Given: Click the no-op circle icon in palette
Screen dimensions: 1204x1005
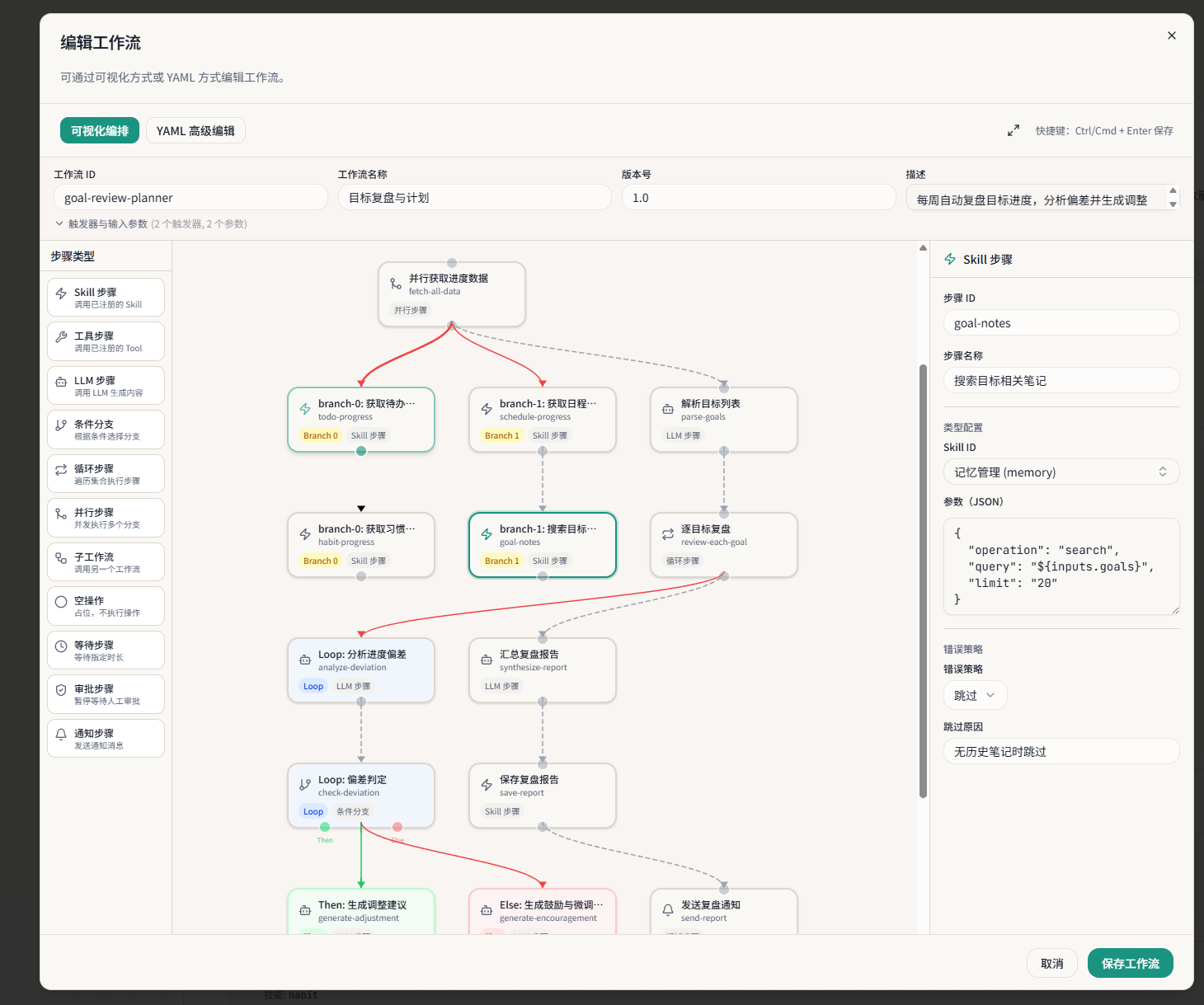Looking at the screenshot, I should click(x=61, y=602).
